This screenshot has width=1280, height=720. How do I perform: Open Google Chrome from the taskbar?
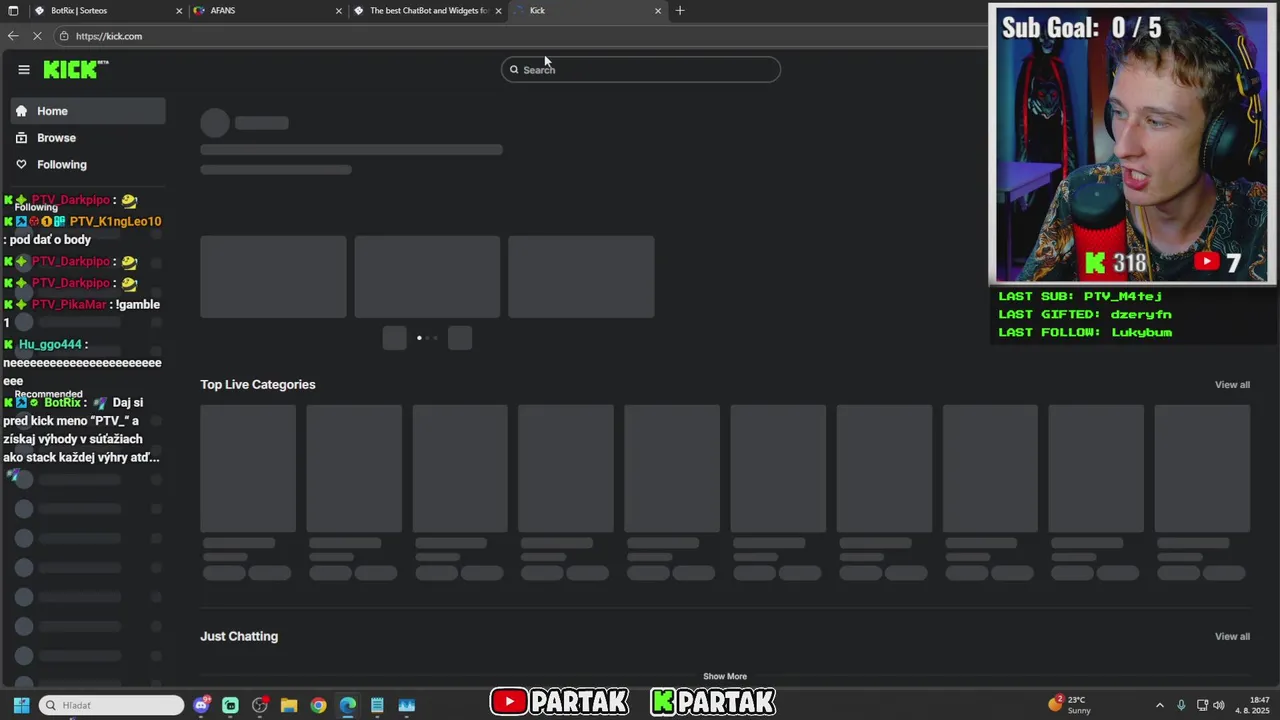pyautogui.click(x=318, y=705)
